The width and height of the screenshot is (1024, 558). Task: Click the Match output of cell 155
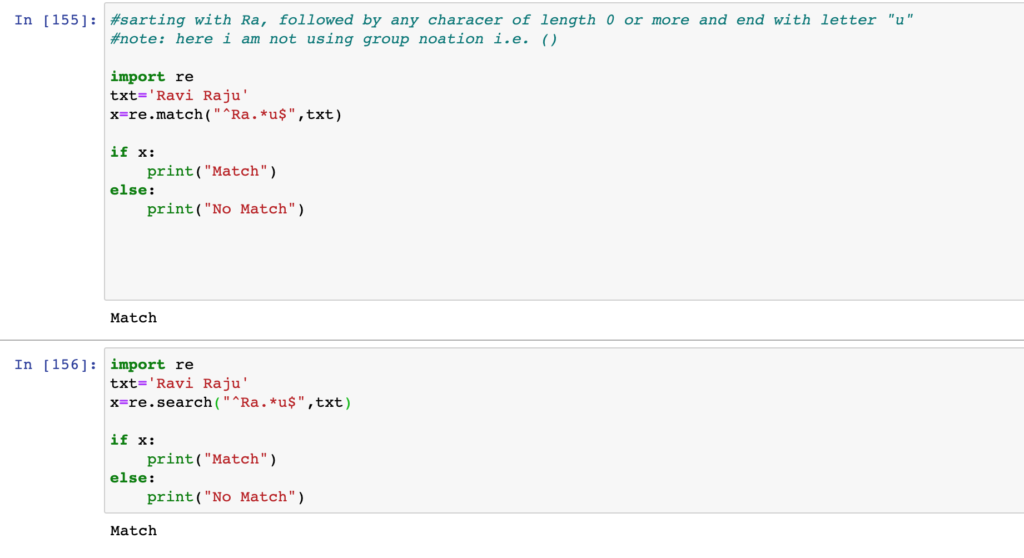(133, 318)
